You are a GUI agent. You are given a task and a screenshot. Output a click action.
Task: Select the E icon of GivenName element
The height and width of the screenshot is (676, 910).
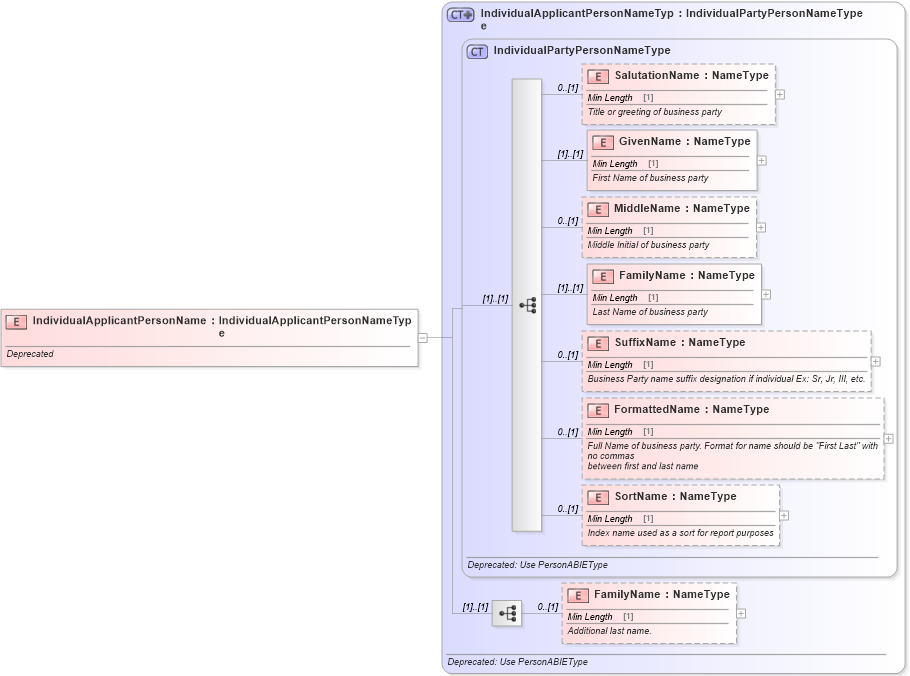click(603, 142)
